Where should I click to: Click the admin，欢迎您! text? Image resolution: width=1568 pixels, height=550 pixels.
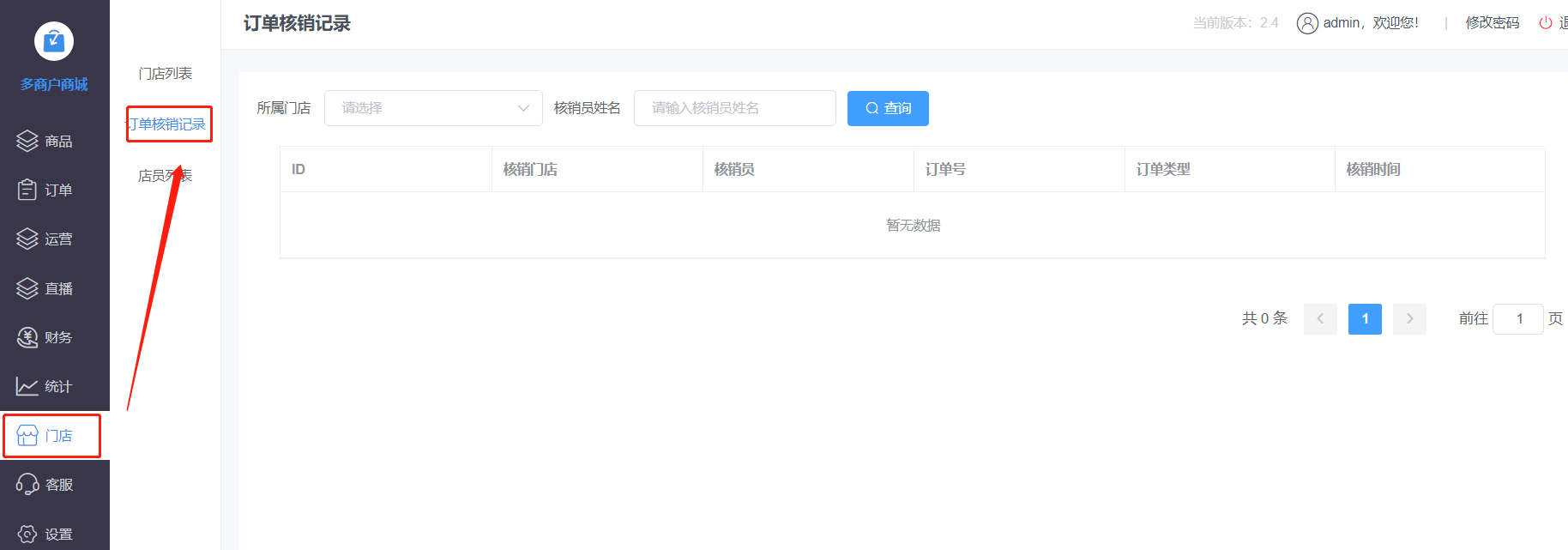point(1371,23)
